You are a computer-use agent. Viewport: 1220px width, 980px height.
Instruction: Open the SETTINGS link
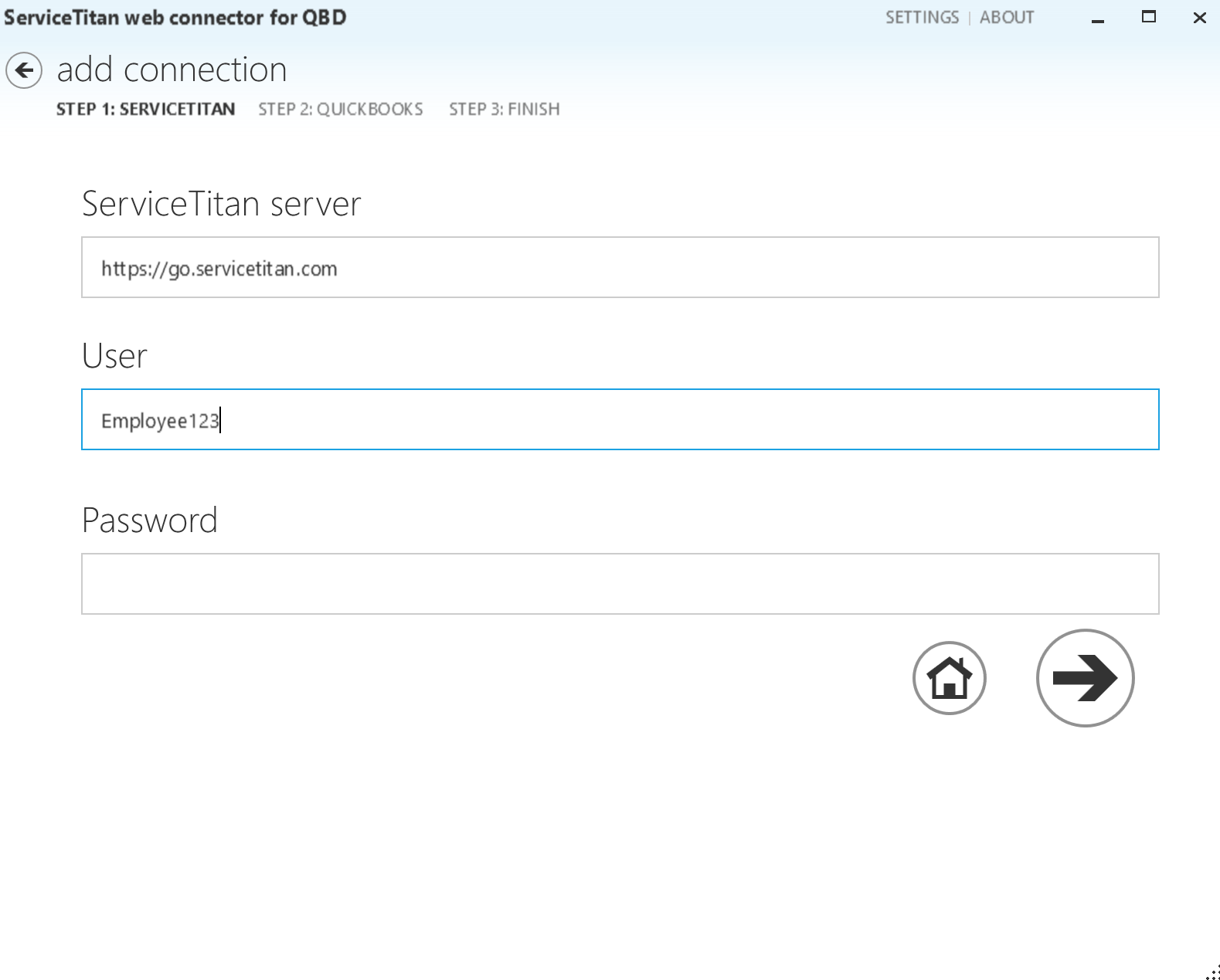tap(922, 18)
